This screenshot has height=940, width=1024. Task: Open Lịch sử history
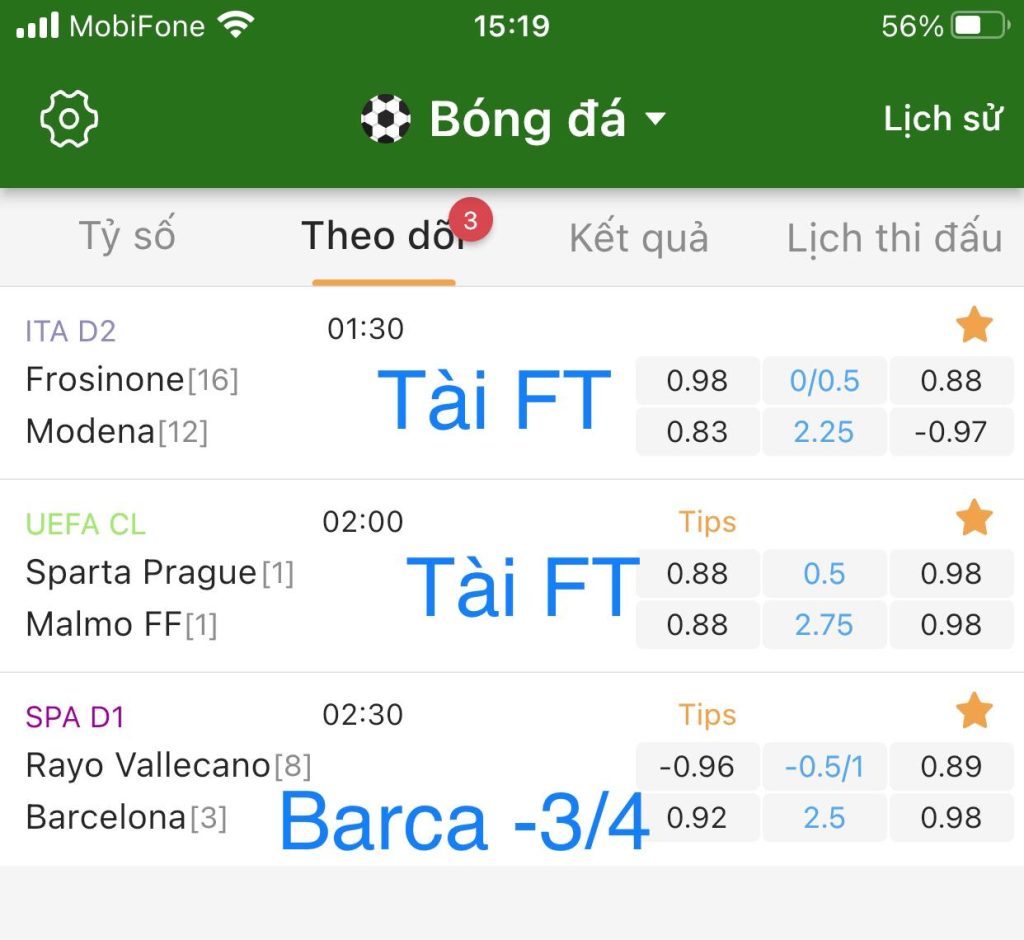tap(942, 119)
